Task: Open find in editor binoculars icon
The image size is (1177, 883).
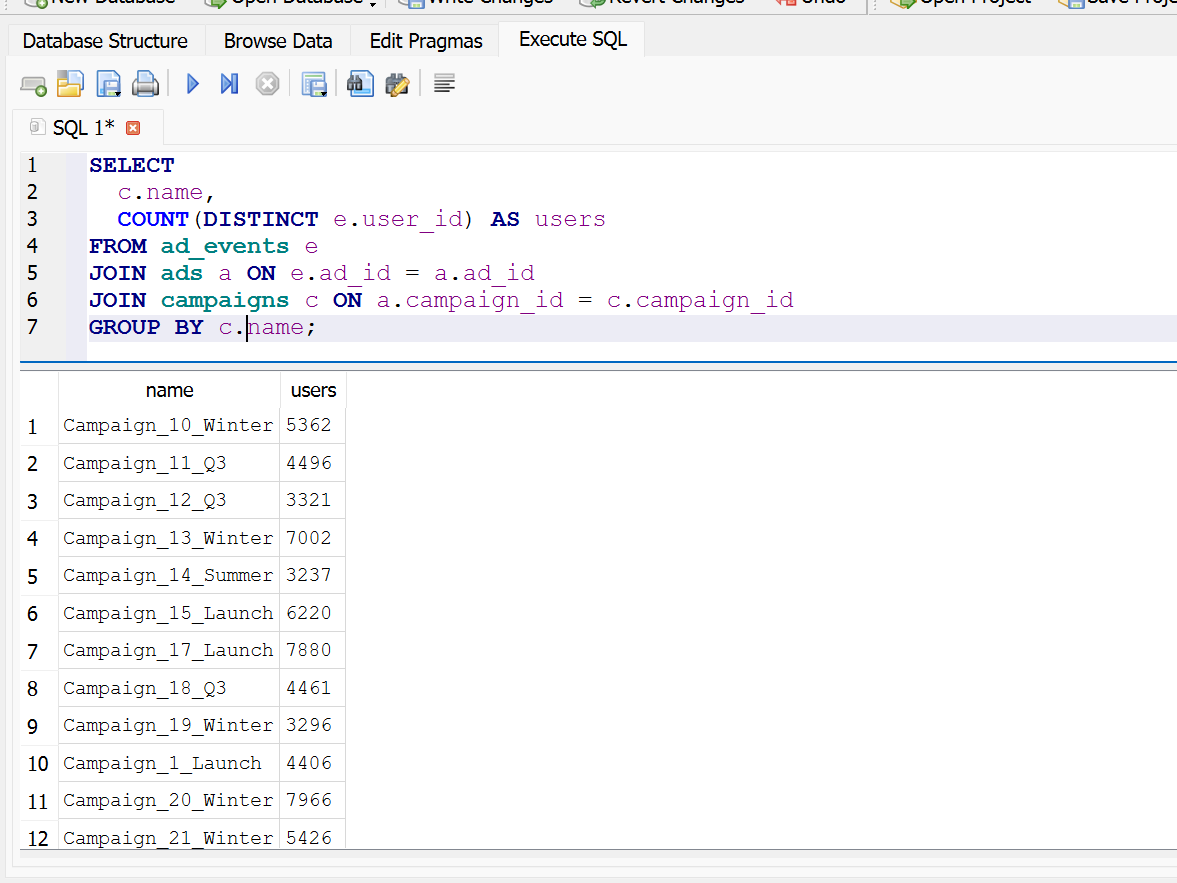Action: pyautogui.click(x=360, y=85)
